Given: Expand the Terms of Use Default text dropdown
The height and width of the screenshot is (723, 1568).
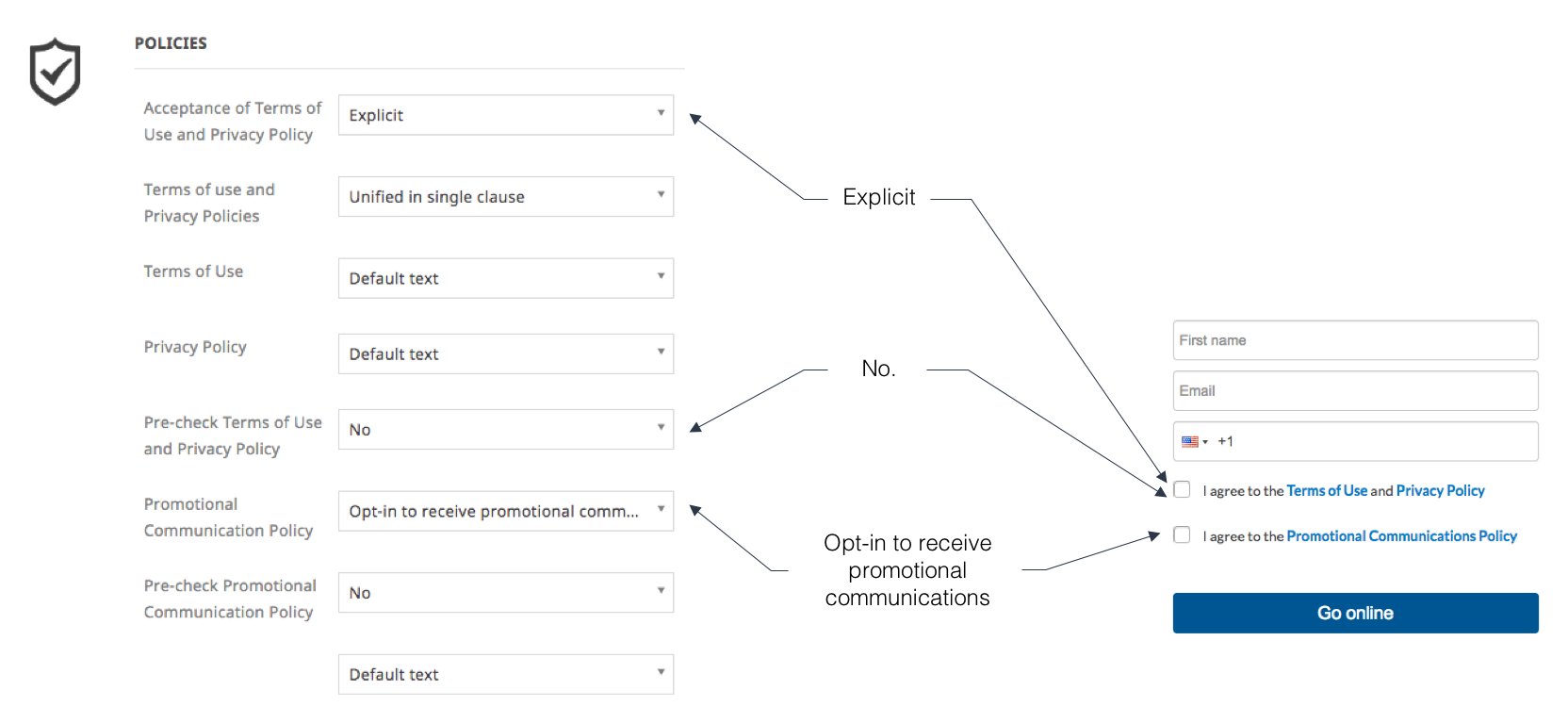Looking at the screenshot, I should pyautogui.click(x=506, y=278).
